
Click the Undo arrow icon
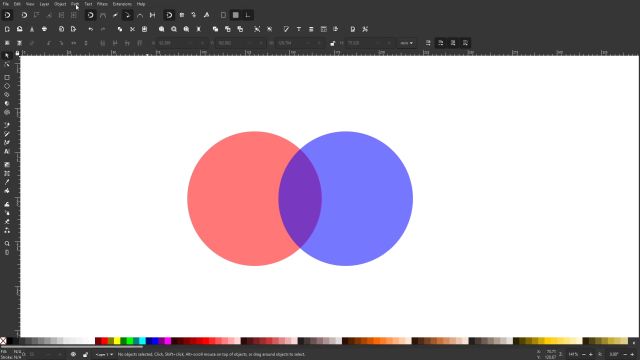point(91,29)
